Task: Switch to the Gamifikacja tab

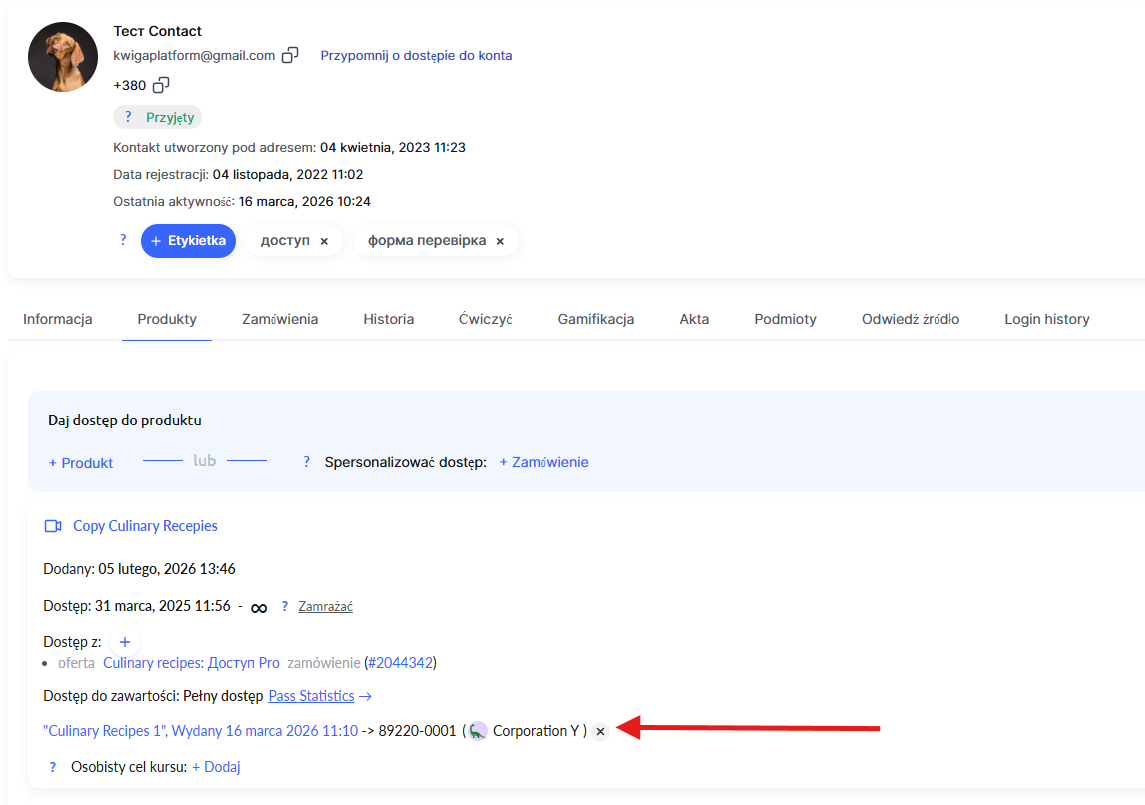Action: click(x=596, y=319)
